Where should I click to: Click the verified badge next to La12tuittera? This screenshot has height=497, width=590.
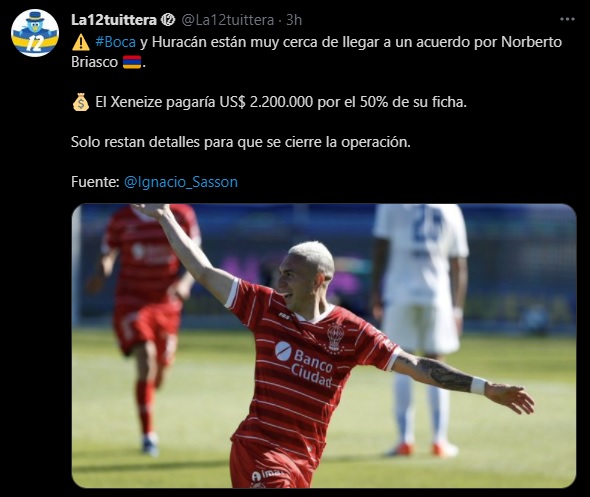168,20
